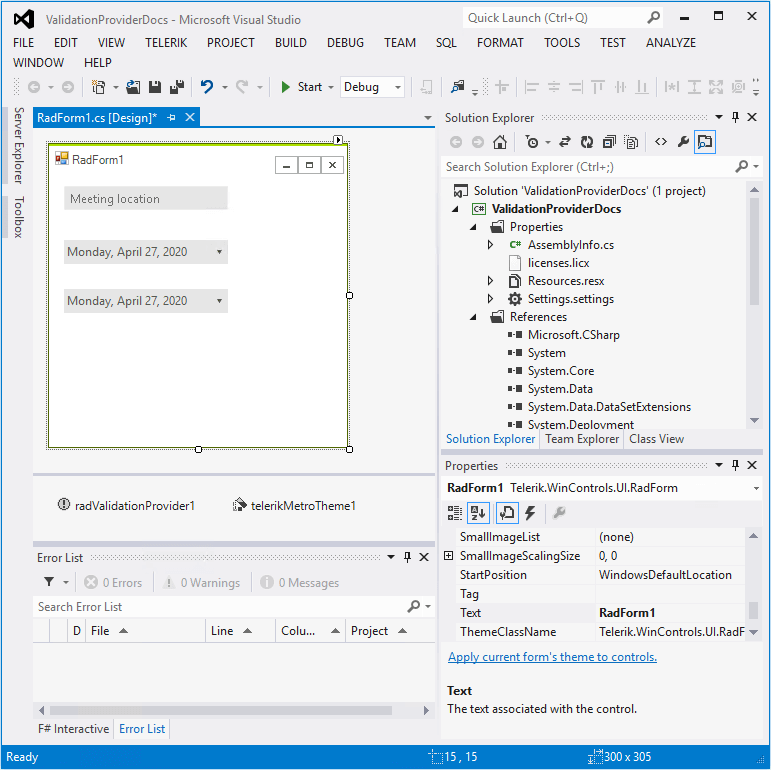771x770 pixels.
Task: Pin the Solution Explorer panel
Action: click(x=735, y=118)
